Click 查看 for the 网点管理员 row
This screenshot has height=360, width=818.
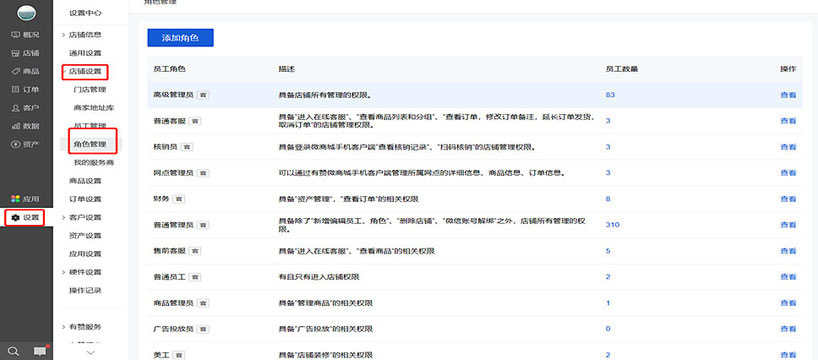point(788,173)
